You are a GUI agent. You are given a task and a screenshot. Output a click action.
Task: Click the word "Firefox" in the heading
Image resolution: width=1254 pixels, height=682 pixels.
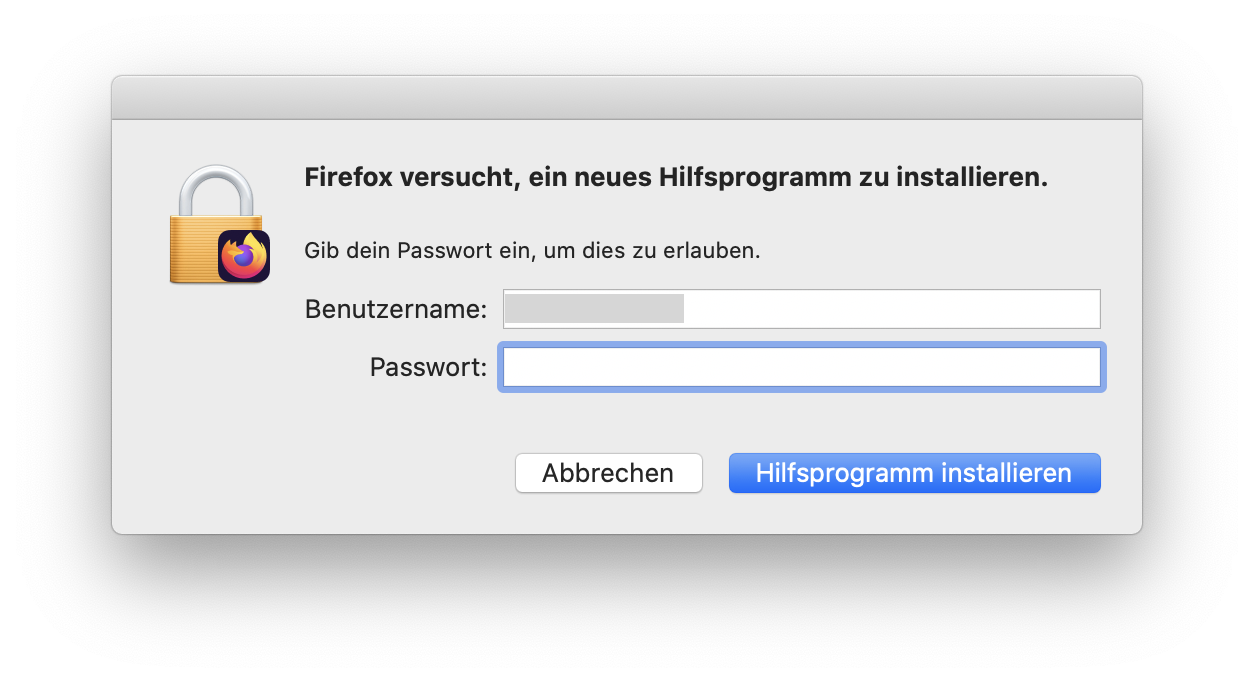[x=347, y=178]
